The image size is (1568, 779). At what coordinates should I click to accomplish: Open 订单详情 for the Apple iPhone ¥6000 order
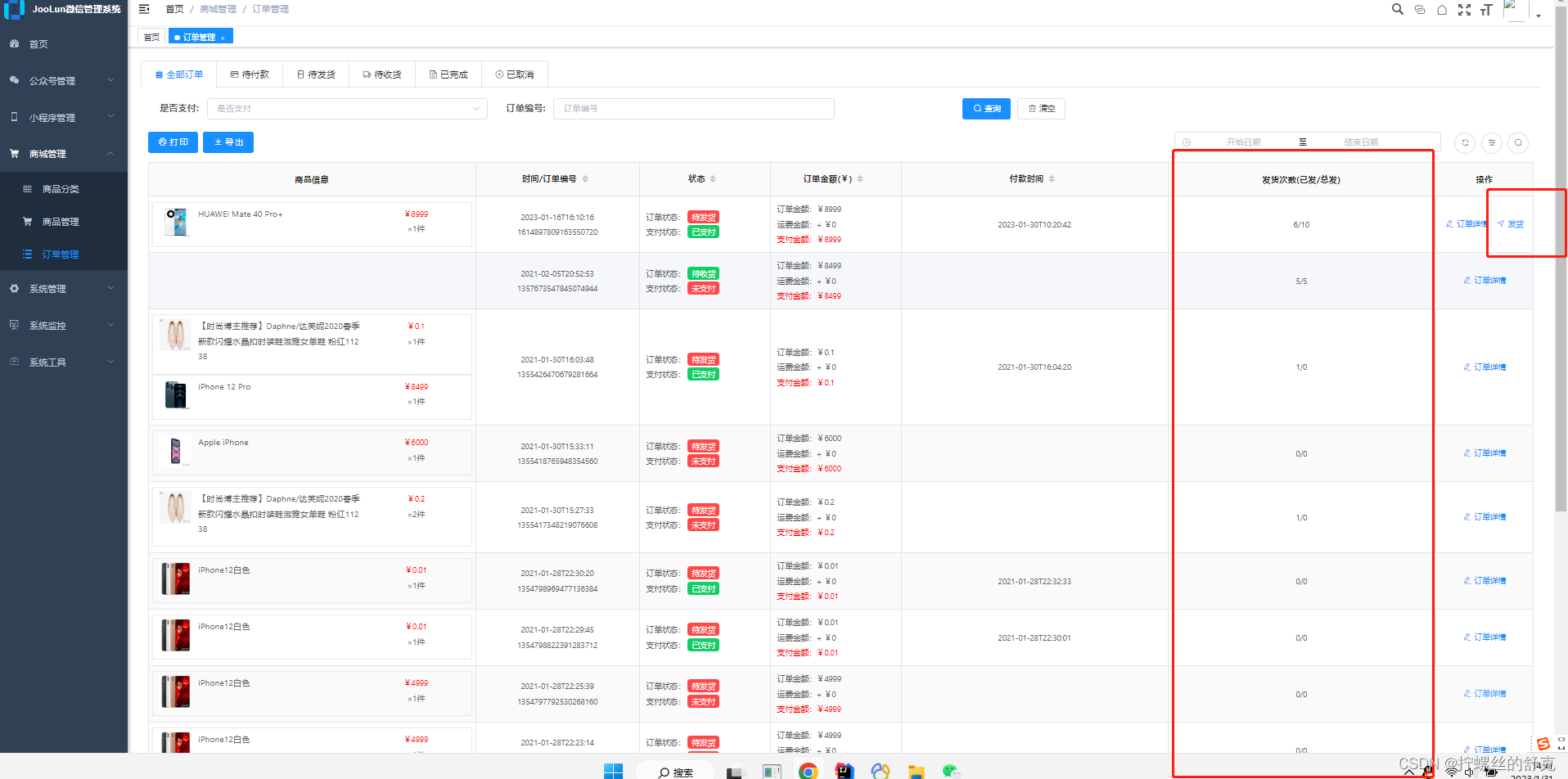point(1485,453)
